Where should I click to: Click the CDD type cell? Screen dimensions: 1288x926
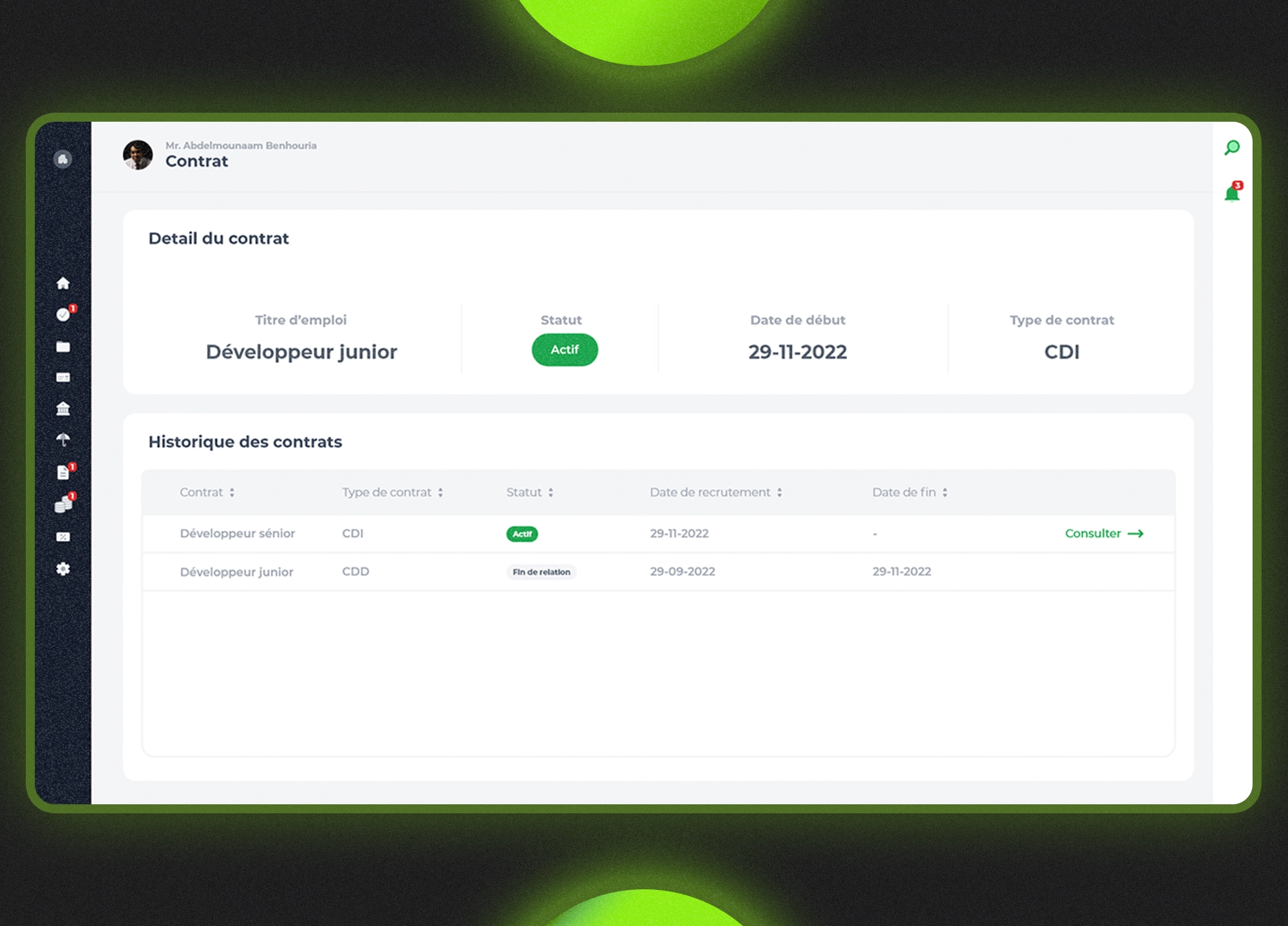point(355,572)
